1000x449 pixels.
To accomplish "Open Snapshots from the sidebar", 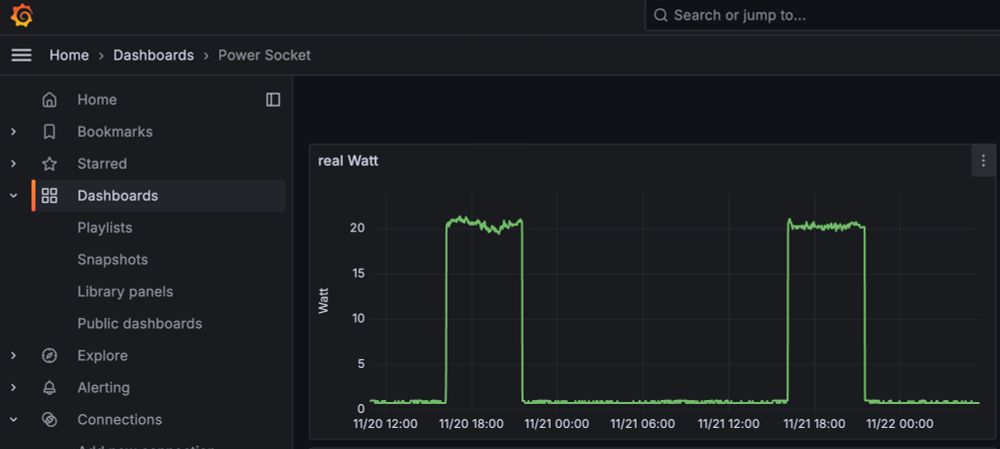I will (112, 260).
